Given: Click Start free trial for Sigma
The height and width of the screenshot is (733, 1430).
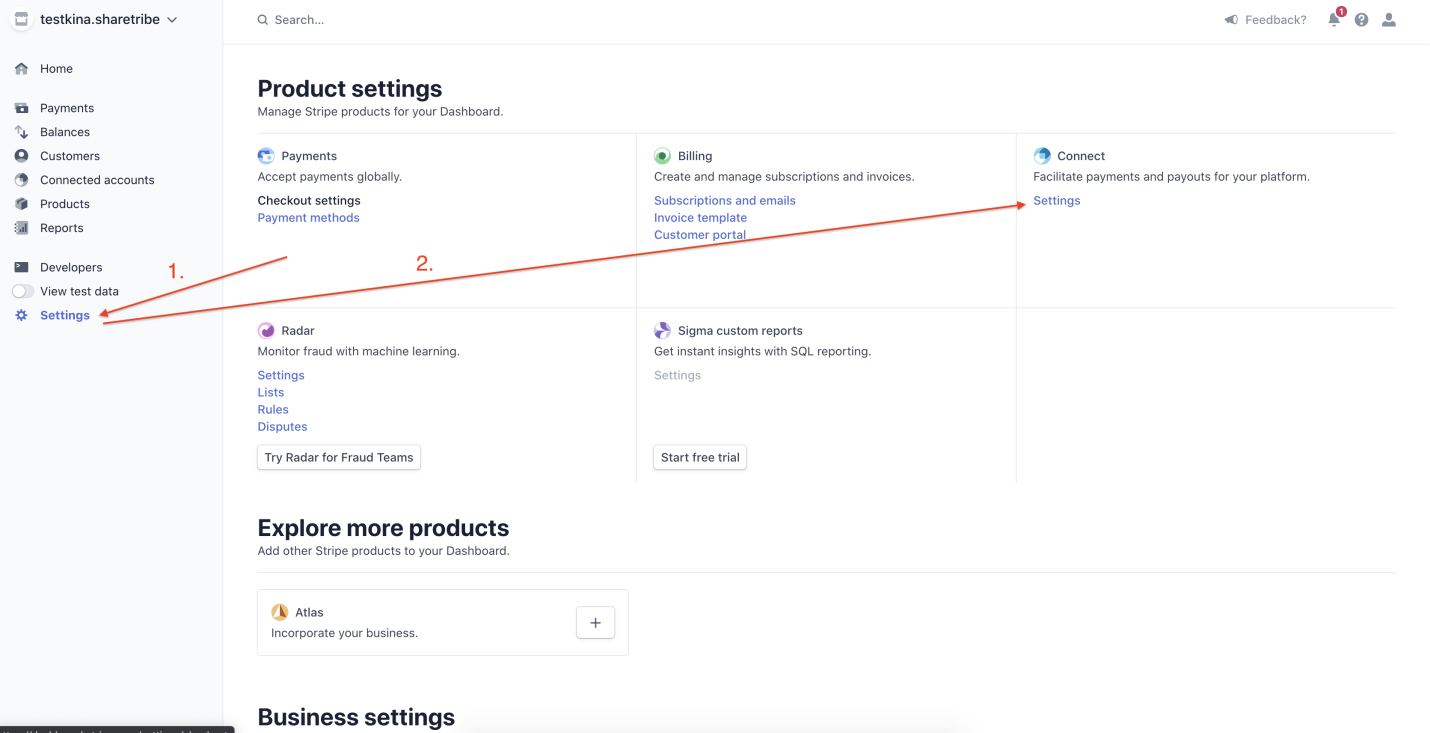Looking at the screenshot, I should click(699, 457).
